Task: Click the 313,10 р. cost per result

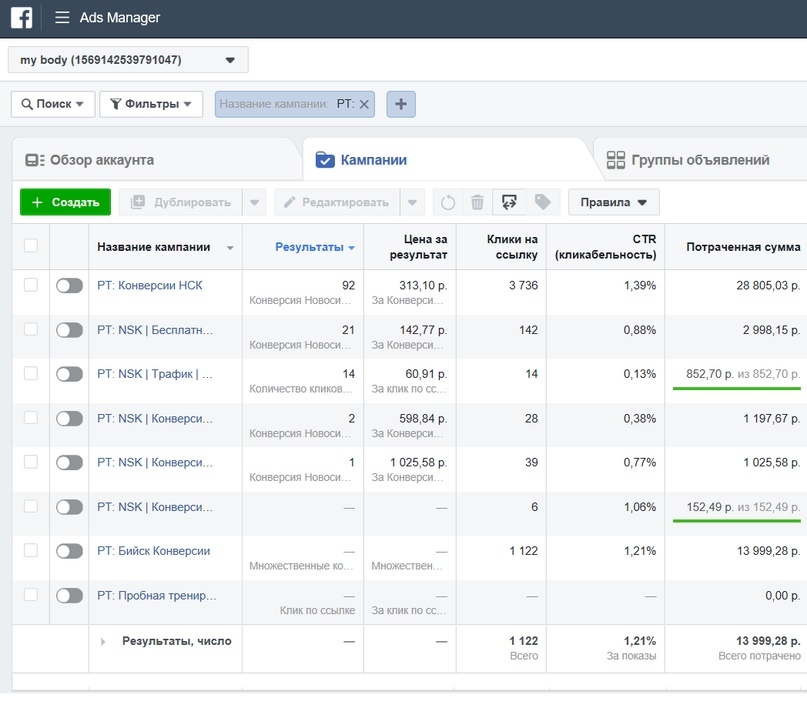Action: click(x=423, y=285)
